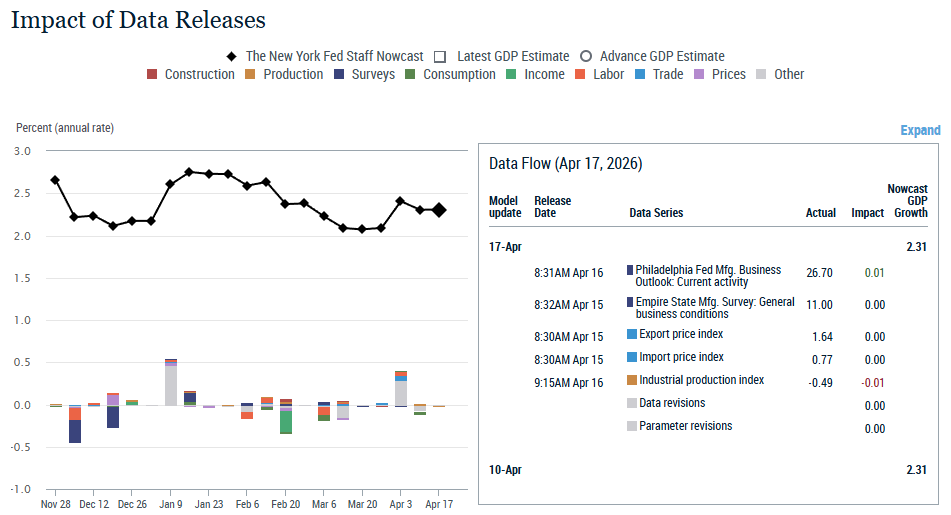The width and height of the screenshot is (951, 515).
Task: Click the Nov 28 nowcast data point
Action: (55, 180)
